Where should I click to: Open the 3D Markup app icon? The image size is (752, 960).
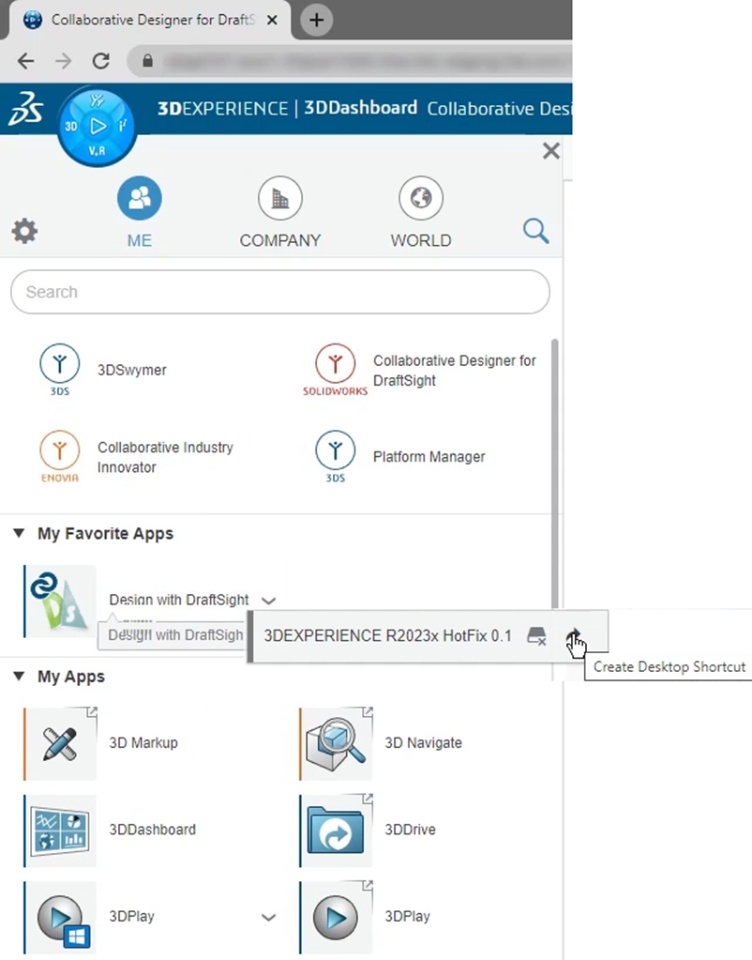60,743
